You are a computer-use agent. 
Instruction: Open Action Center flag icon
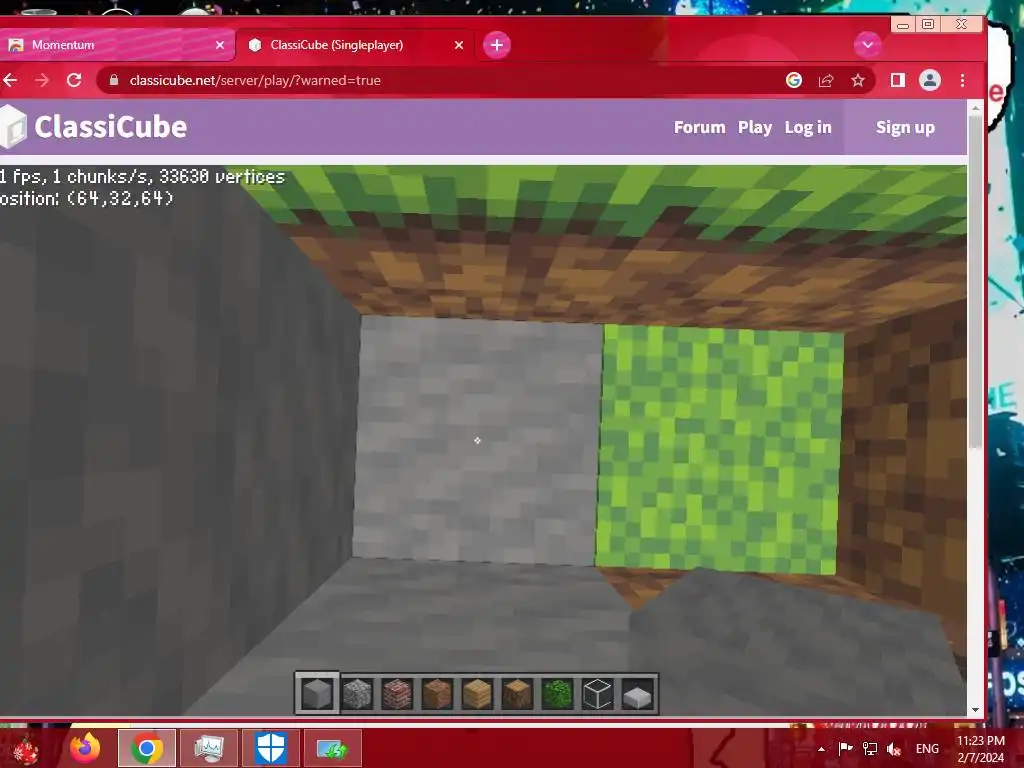tap(846, 749)
